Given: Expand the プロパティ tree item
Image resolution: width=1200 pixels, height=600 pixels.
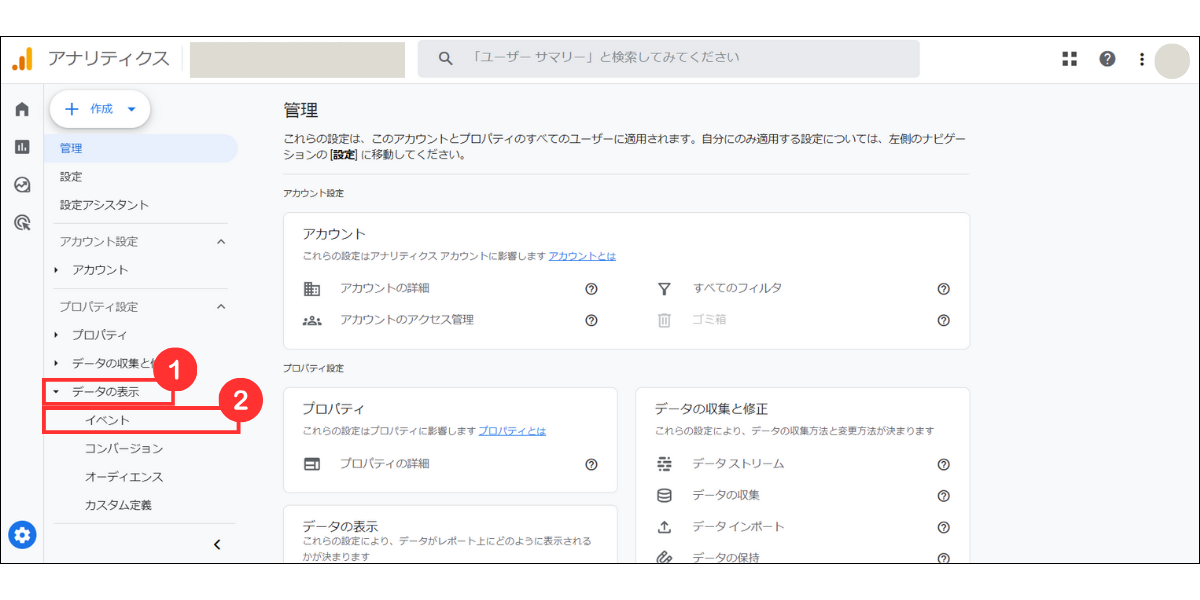Looking at the screenshot, I should [x=56, y=335].
